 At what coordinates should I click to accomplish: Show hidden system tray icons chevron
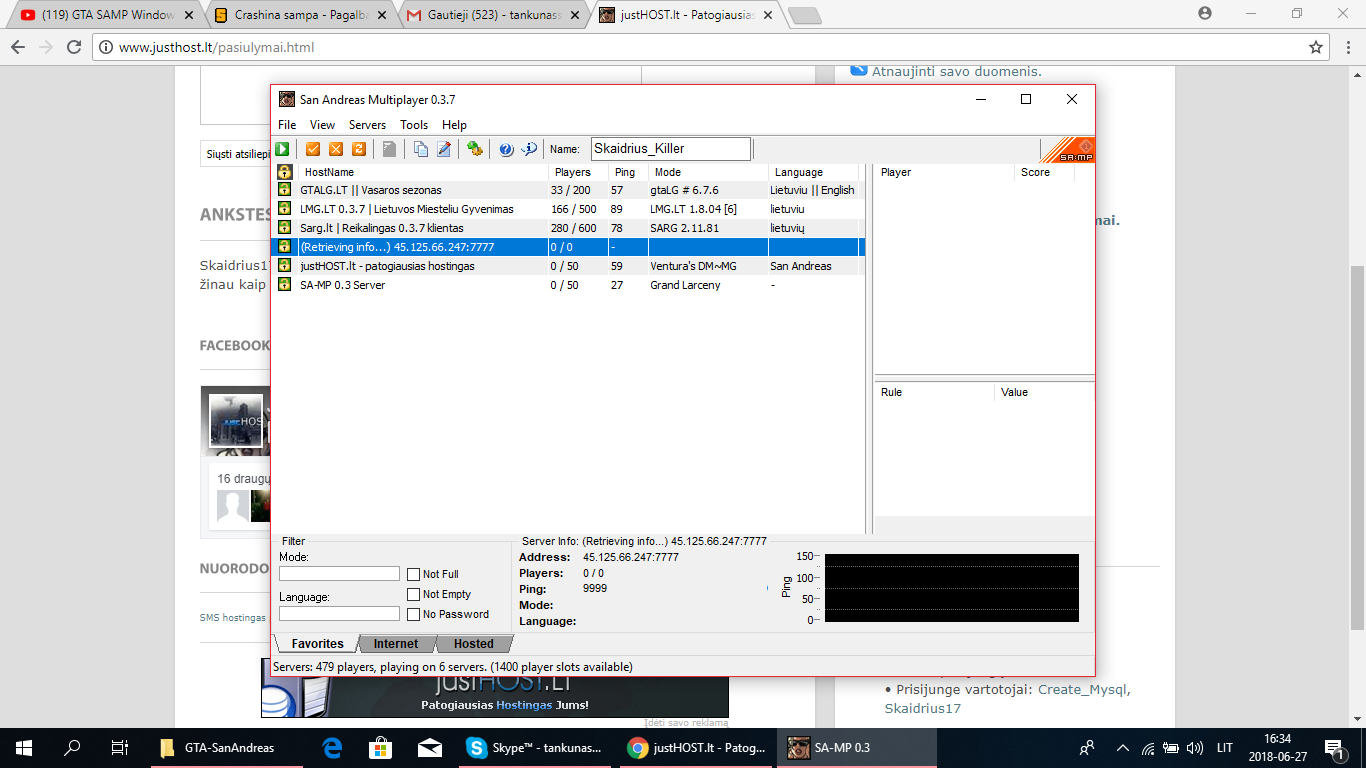point(1122,747)
